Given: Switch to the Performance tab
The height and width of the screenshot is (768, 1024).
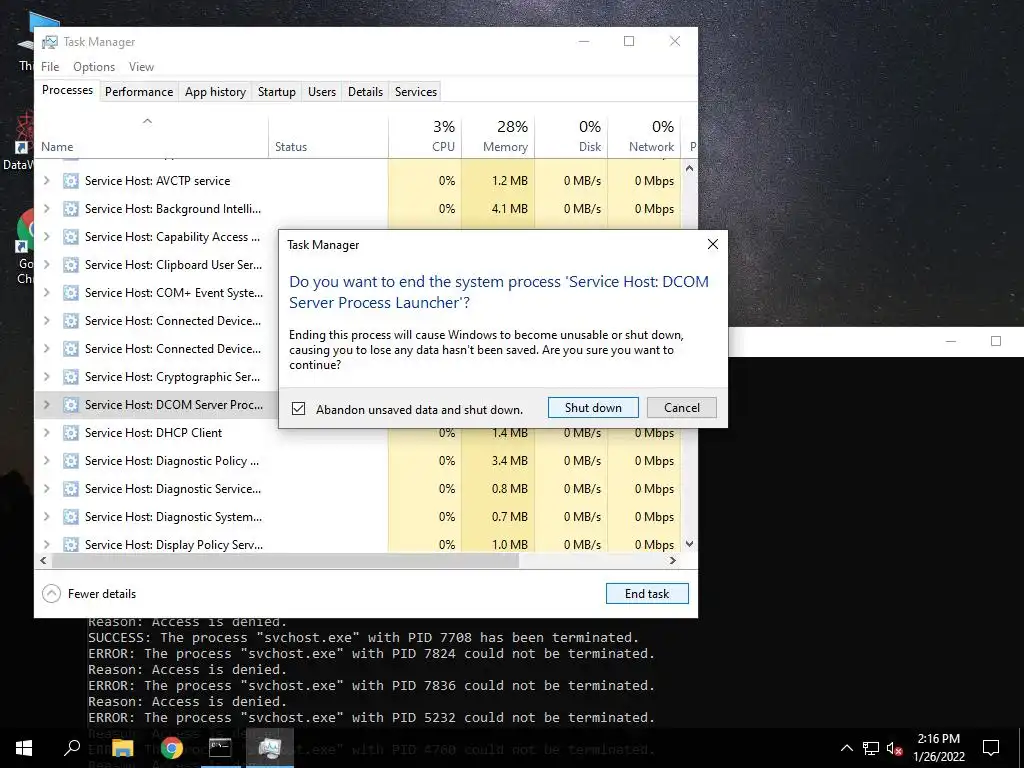Looking at the screenshot, I should [138, 92].
